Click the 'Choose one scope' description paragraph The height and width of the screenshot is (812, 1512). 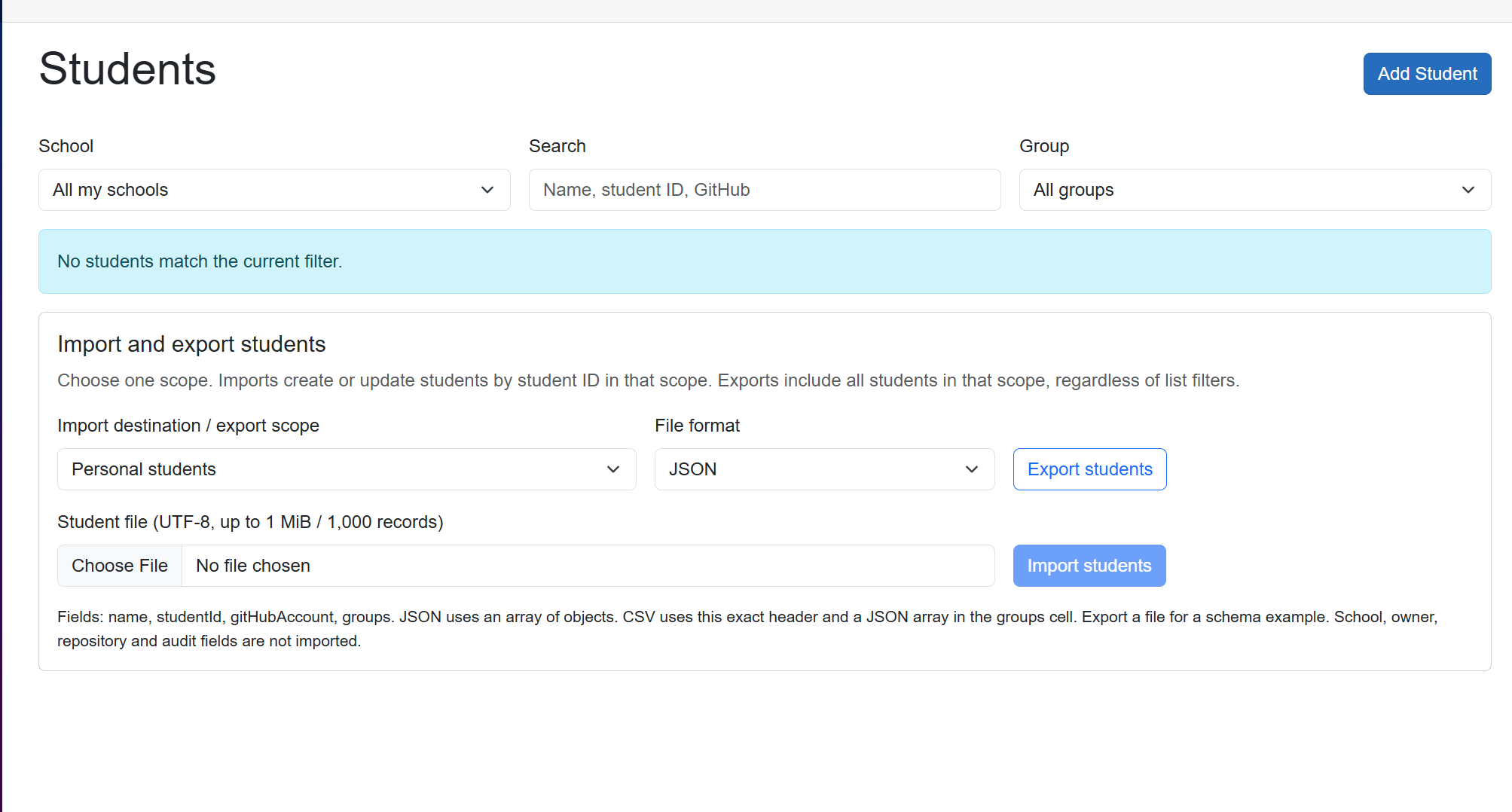tap(648, 380)
